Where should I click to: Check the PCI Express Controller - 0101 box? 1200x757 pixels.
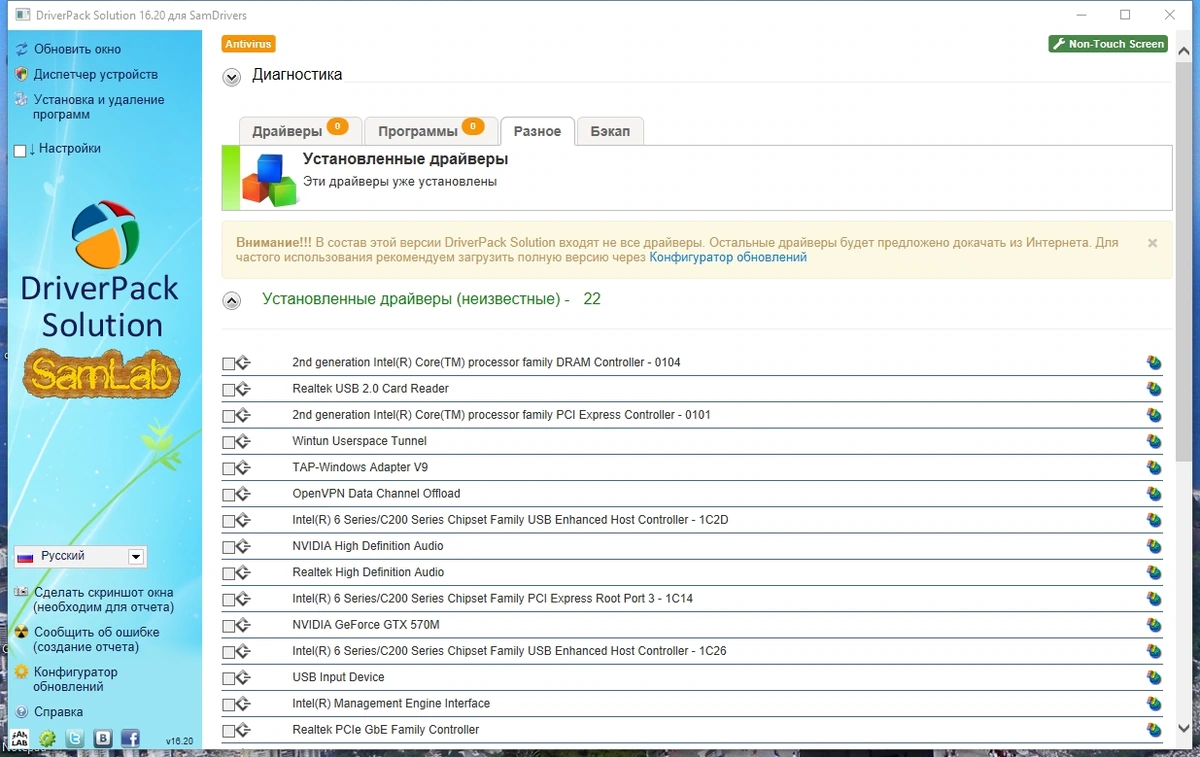pos(229,416)
